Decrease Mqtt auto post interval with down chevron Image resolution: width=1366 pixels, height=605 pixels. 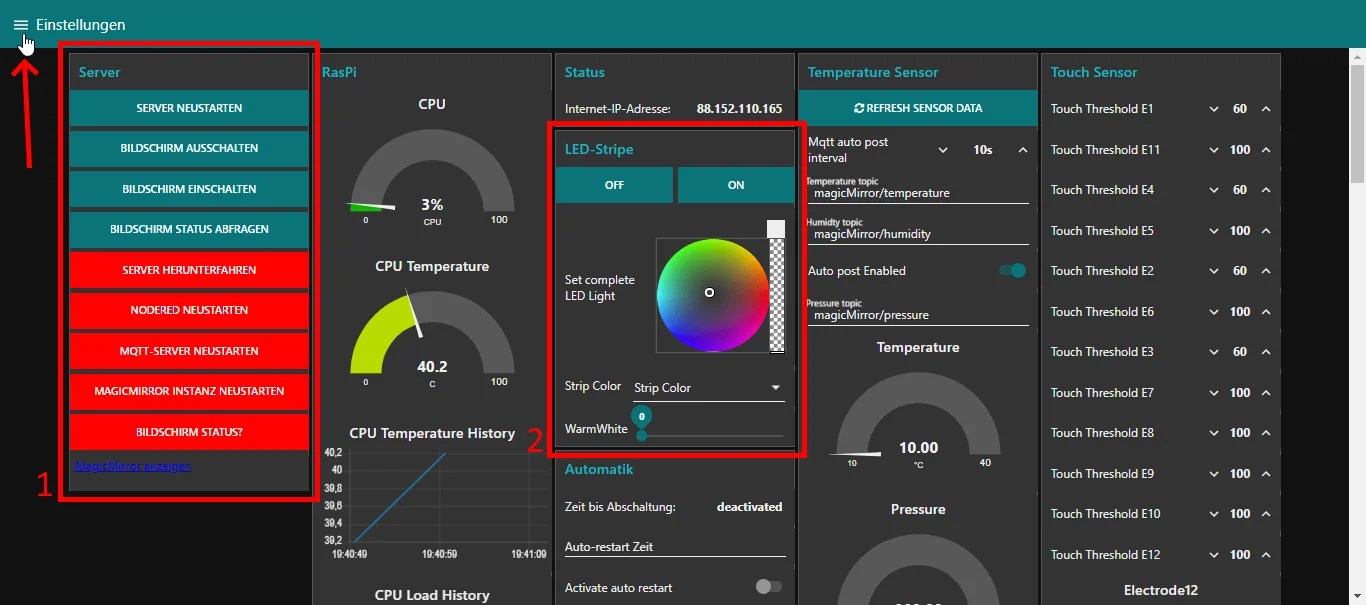pos(942,147)
